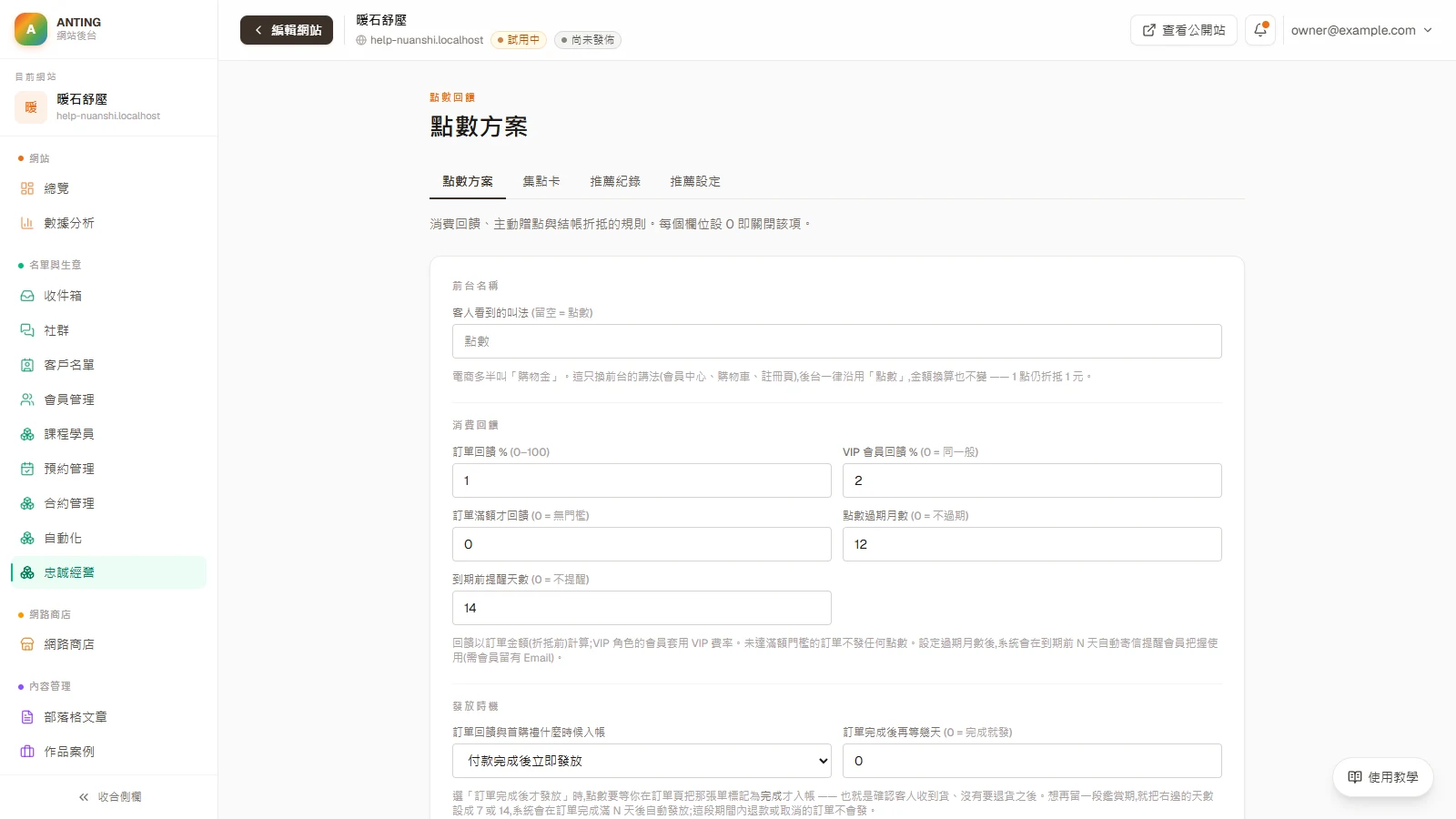Open the 作品案例 portfolio icon

coord(27,752)
